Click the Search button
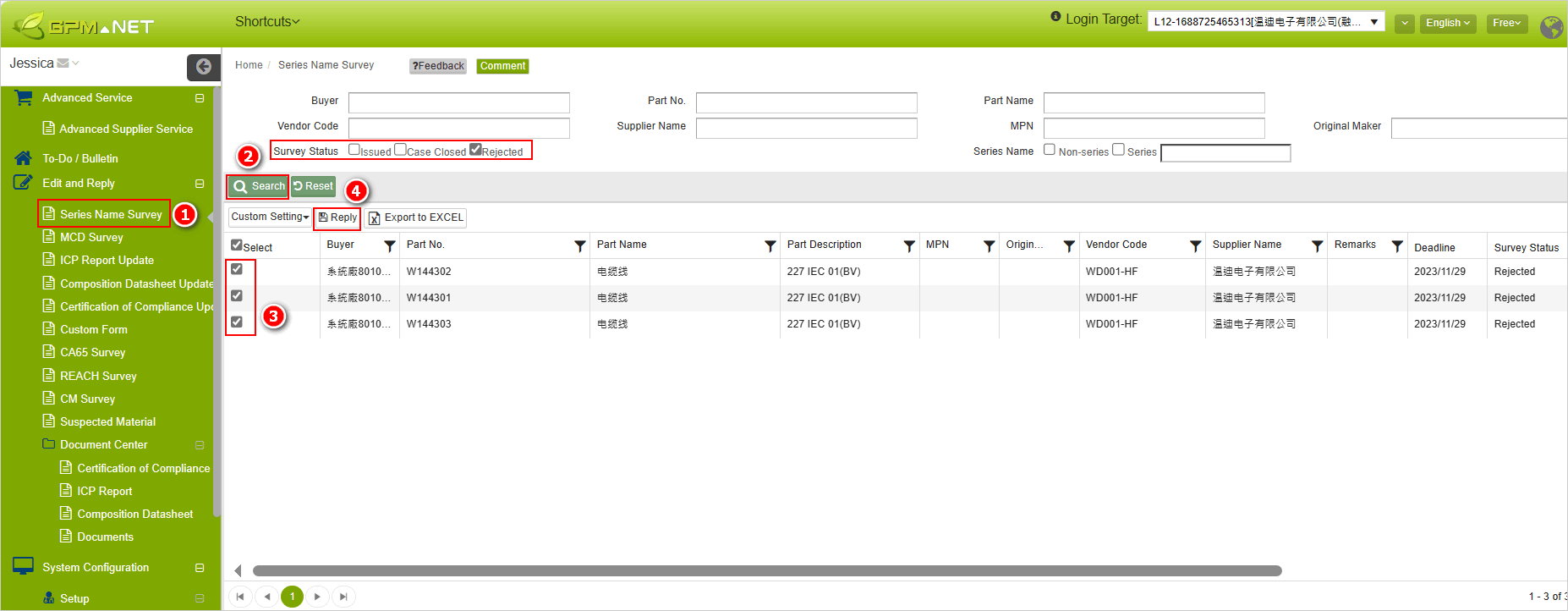Viewport: 1568px width, 611px height. point(258,186)
